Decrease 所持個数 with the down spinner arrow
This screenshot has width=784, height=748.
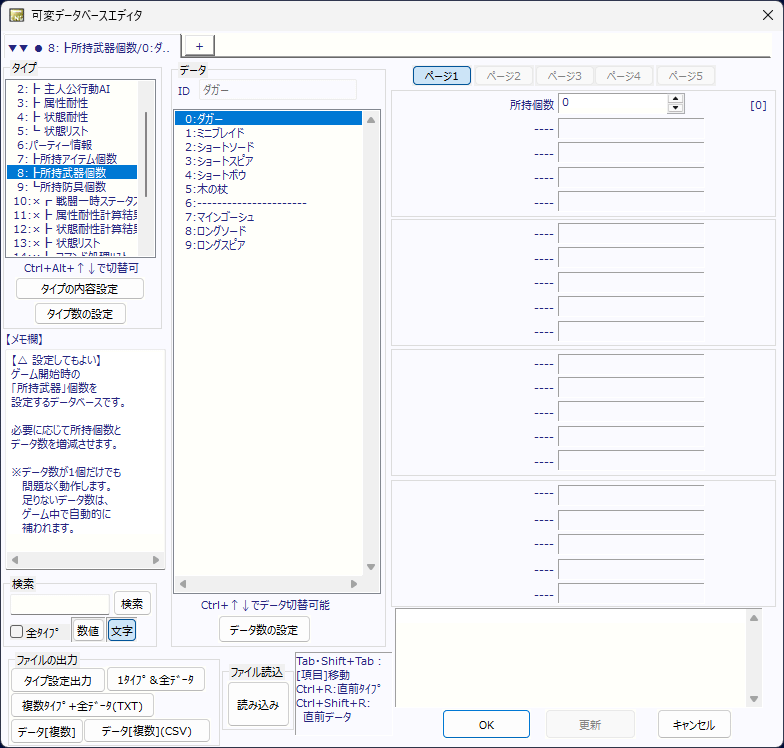676,108
